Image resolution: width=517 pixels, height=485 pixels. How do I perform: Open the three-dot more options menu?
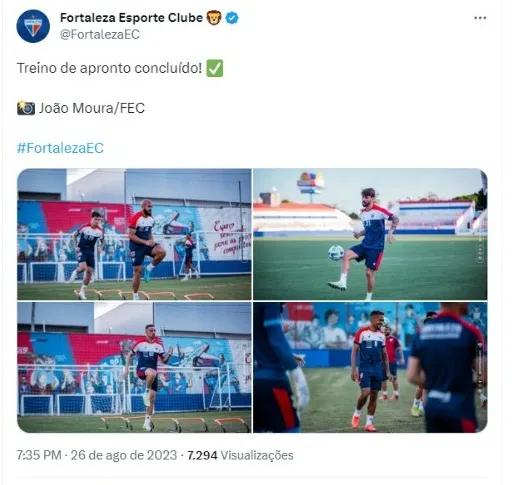coord(480,18)
